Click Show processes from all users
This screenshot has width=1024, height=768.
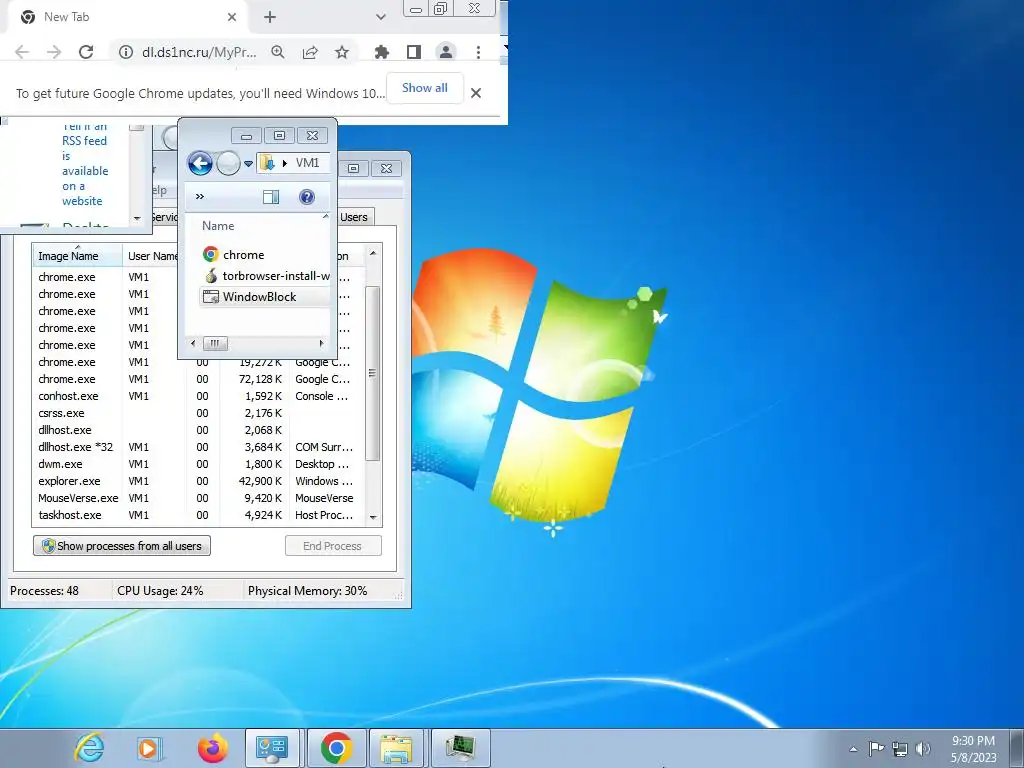[122, 546]
